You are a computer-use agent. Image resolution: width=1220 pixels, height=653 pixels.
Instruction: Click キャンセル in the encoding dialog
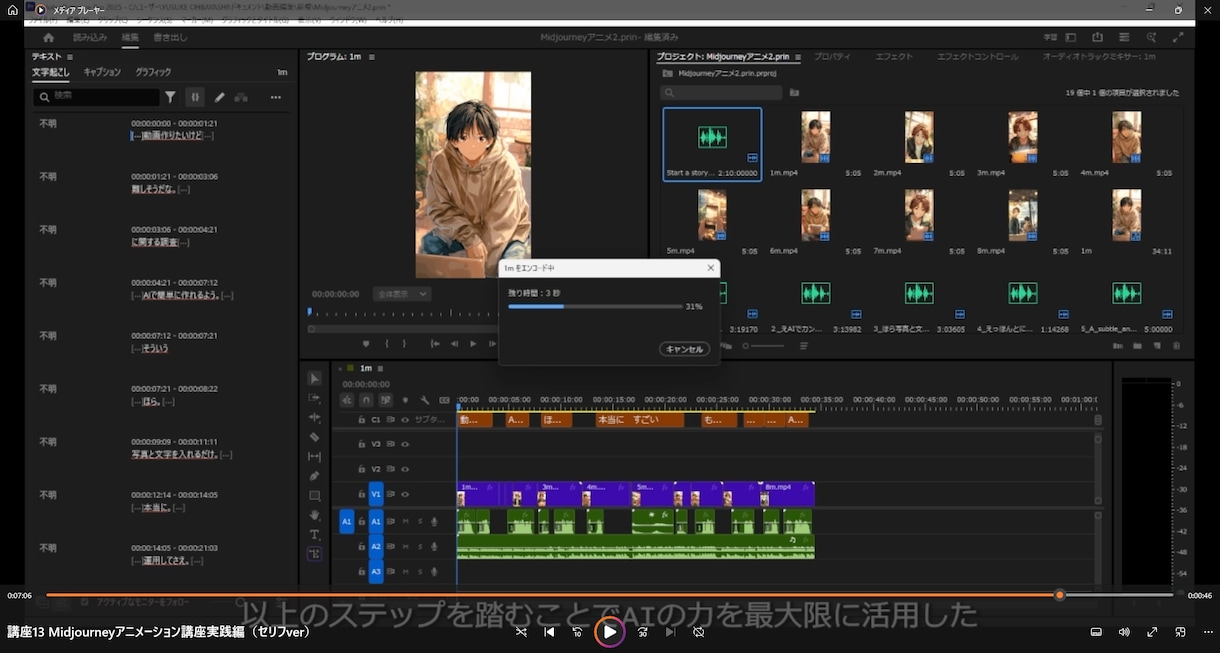pos(685,349)
